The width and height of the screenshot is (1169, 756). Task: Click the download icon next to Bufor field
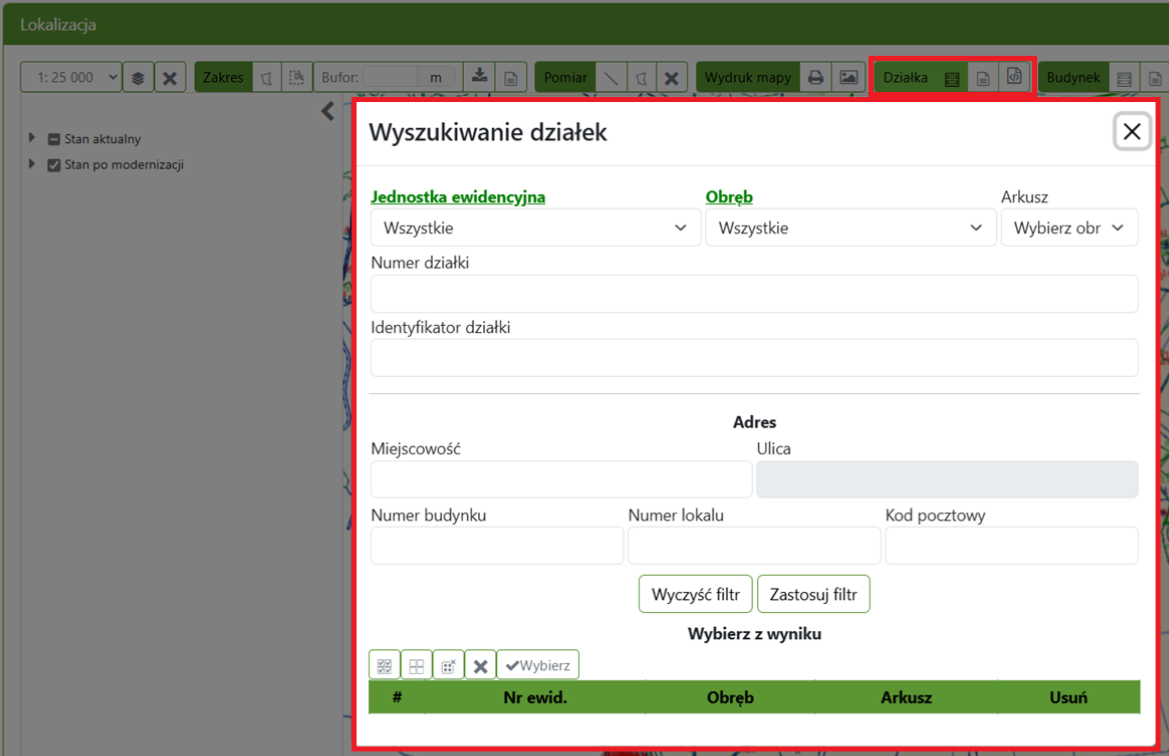click(x=479, y=77)
